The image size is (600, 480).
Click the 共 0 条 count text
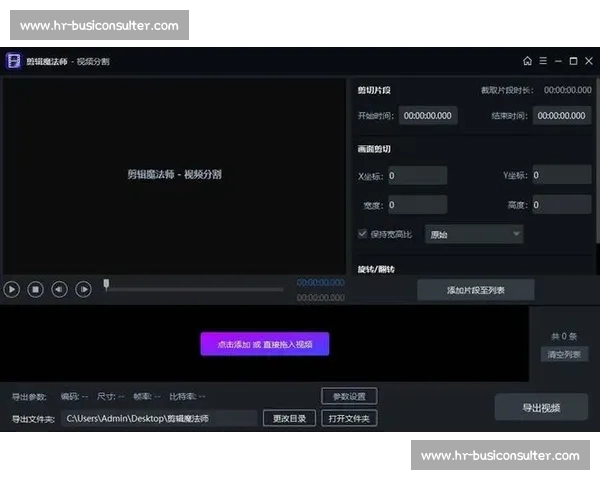(564, 336)
